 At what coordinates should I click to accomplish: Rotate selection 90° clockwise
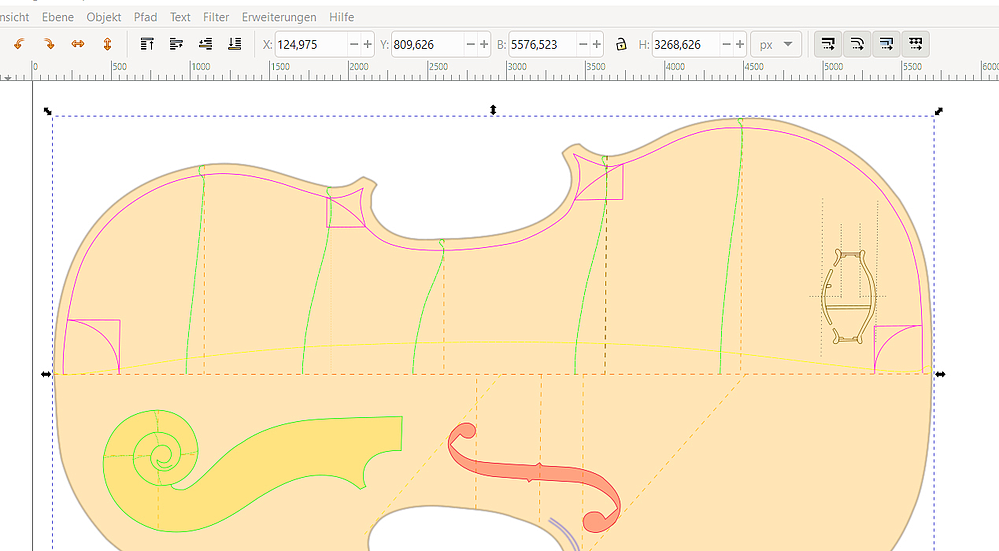(47, 44)
